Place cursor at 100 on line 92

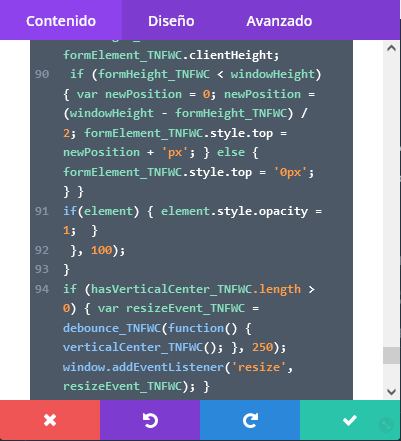(101, 250)
